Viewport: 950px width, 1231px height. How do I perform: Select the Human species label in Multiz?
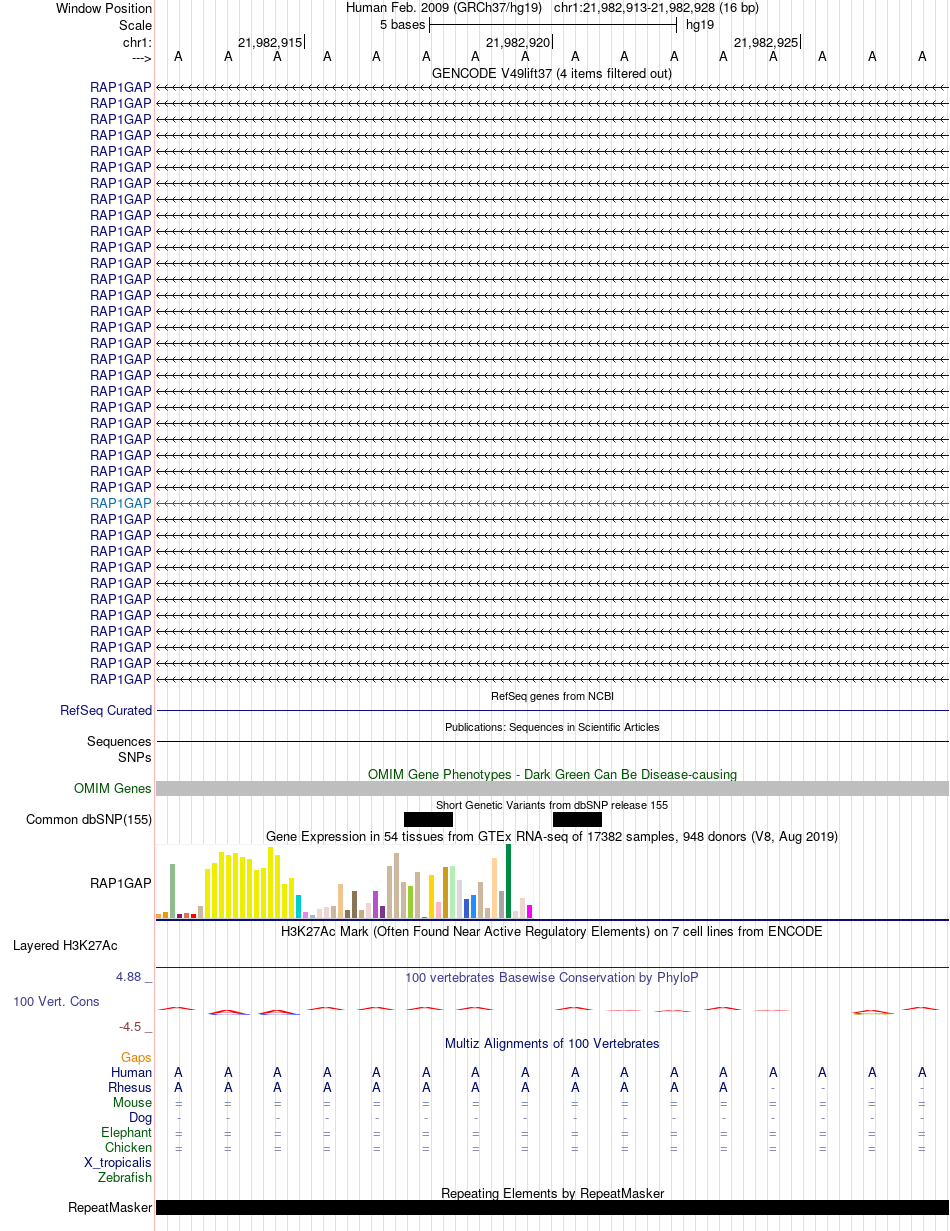click(132, 1073)
